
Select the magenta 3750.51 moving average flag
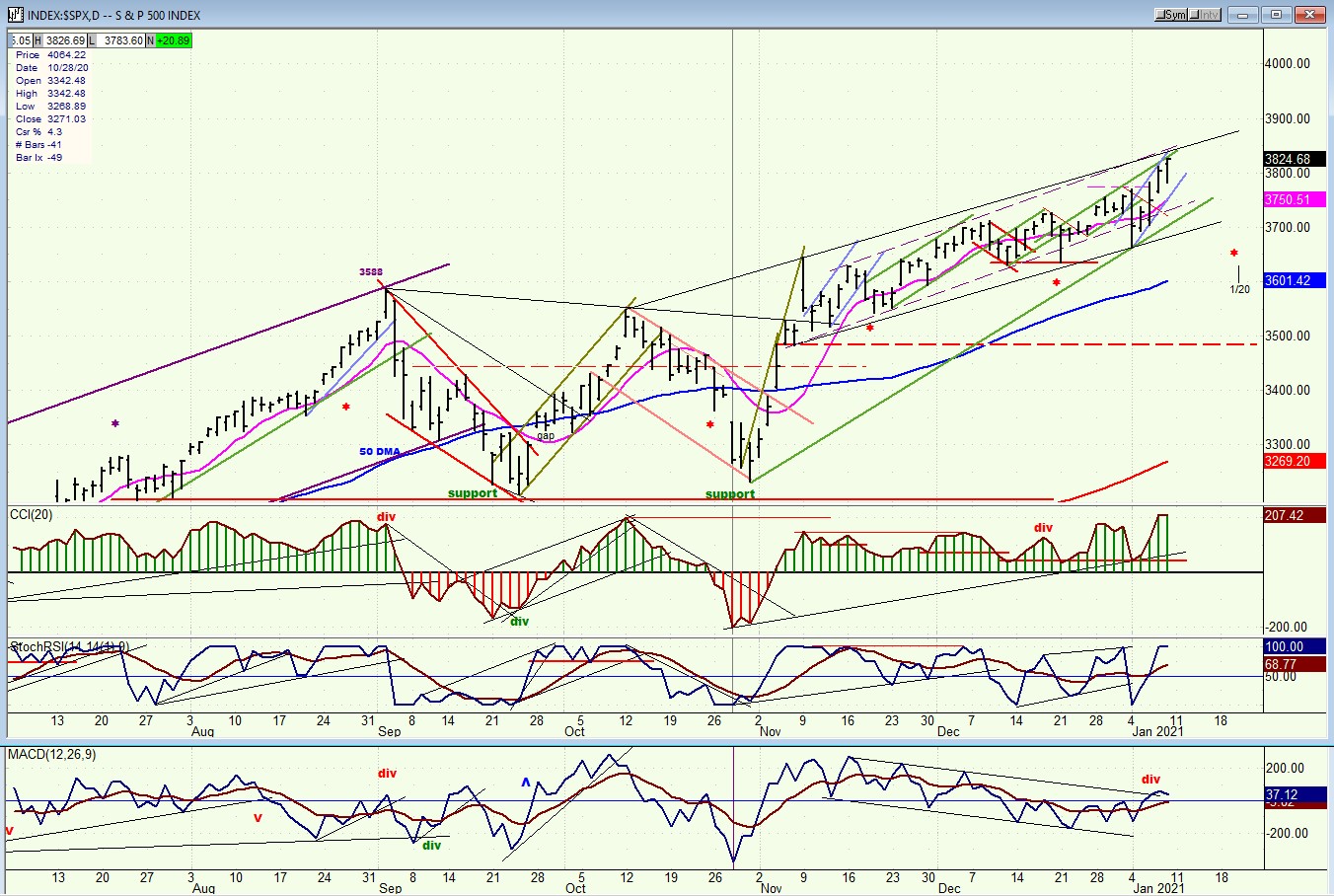[x=1293, y=199]
